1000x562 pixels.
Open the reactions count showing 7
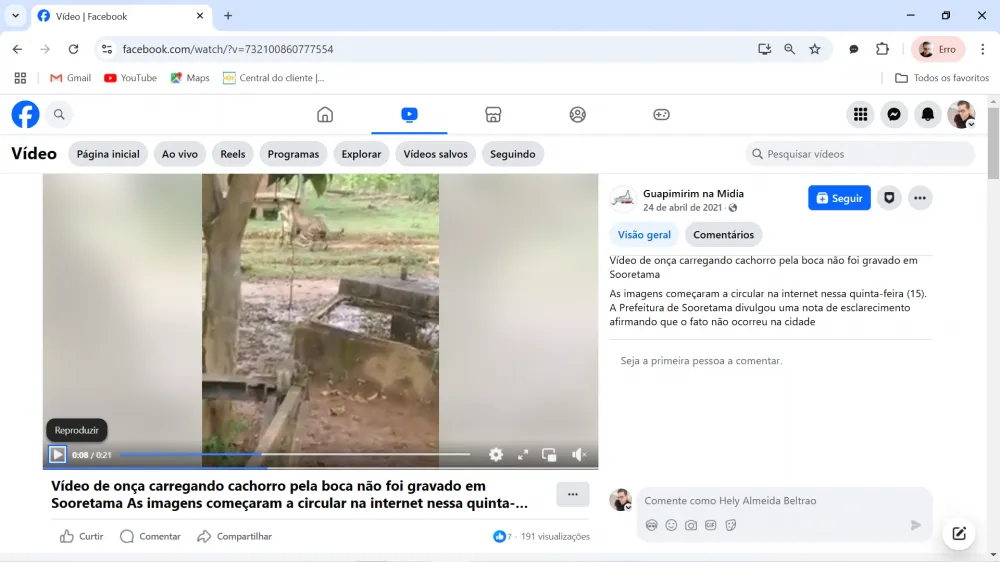(503, 536)
